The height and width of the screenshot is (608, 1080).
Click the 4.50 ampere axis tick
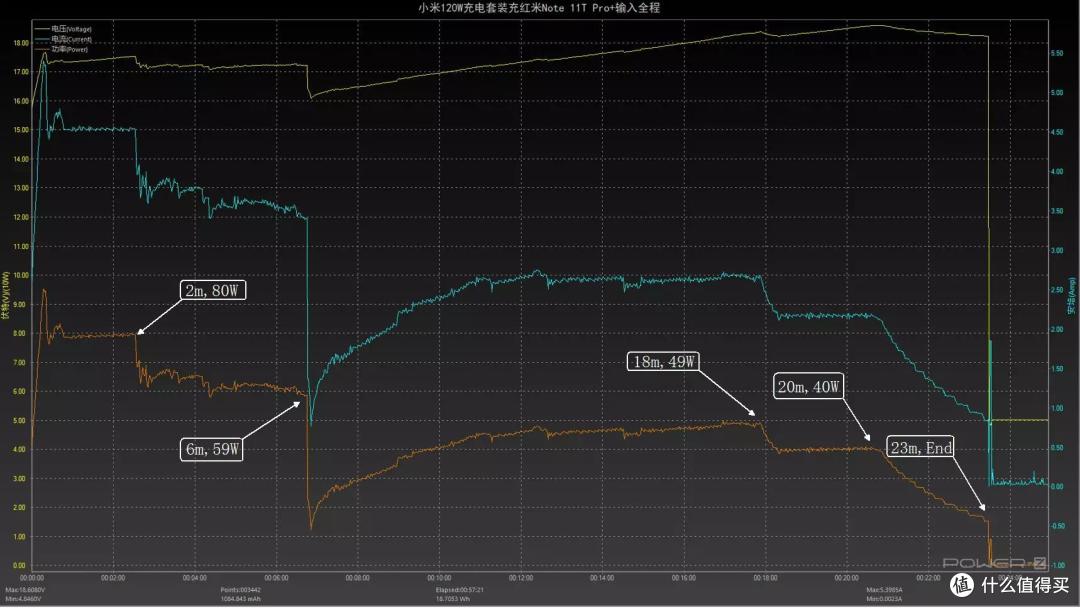[x=1057, y=132]
